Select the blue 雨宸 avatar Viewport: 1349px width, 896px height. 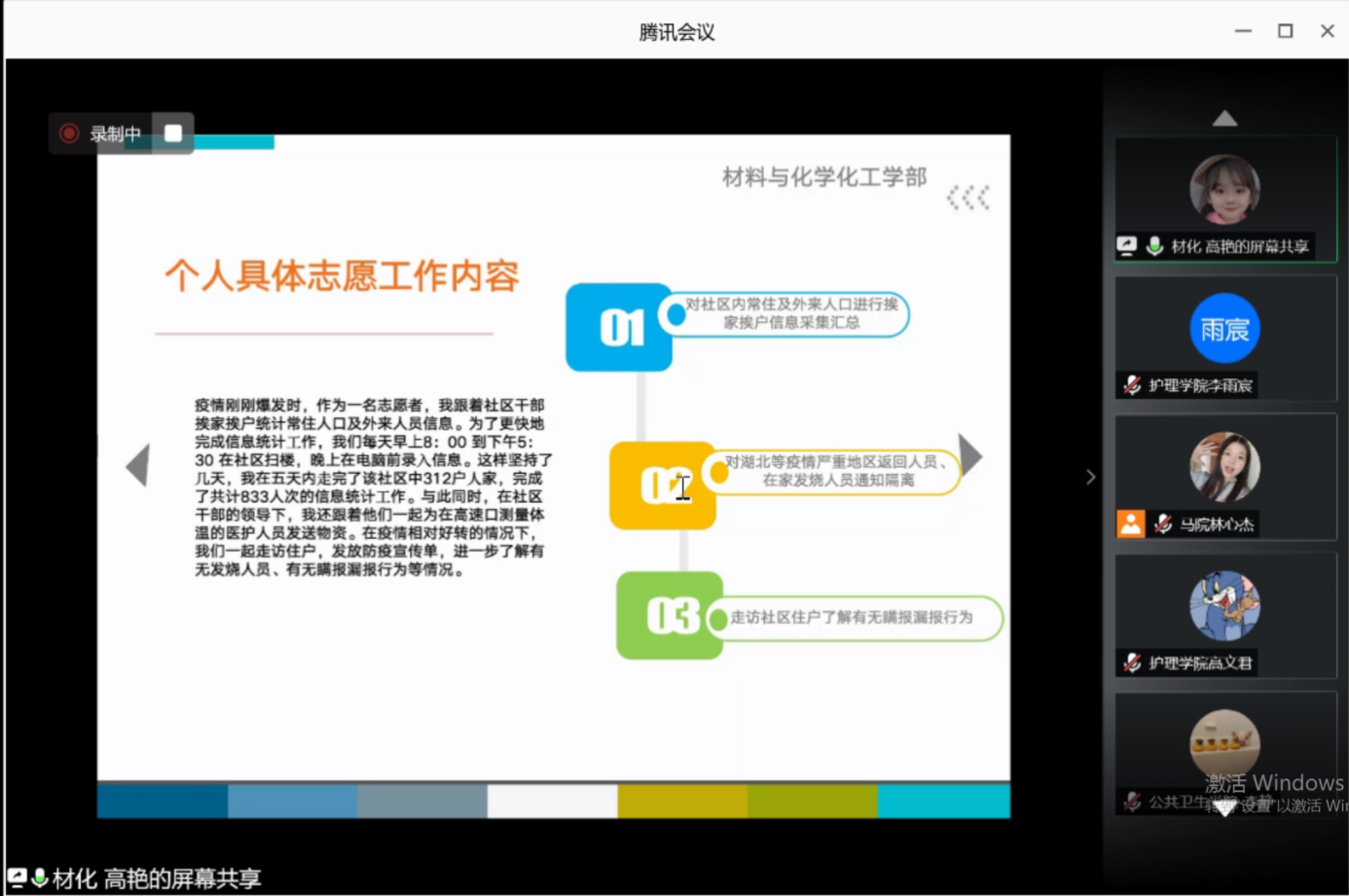(x=1224, y=329)
